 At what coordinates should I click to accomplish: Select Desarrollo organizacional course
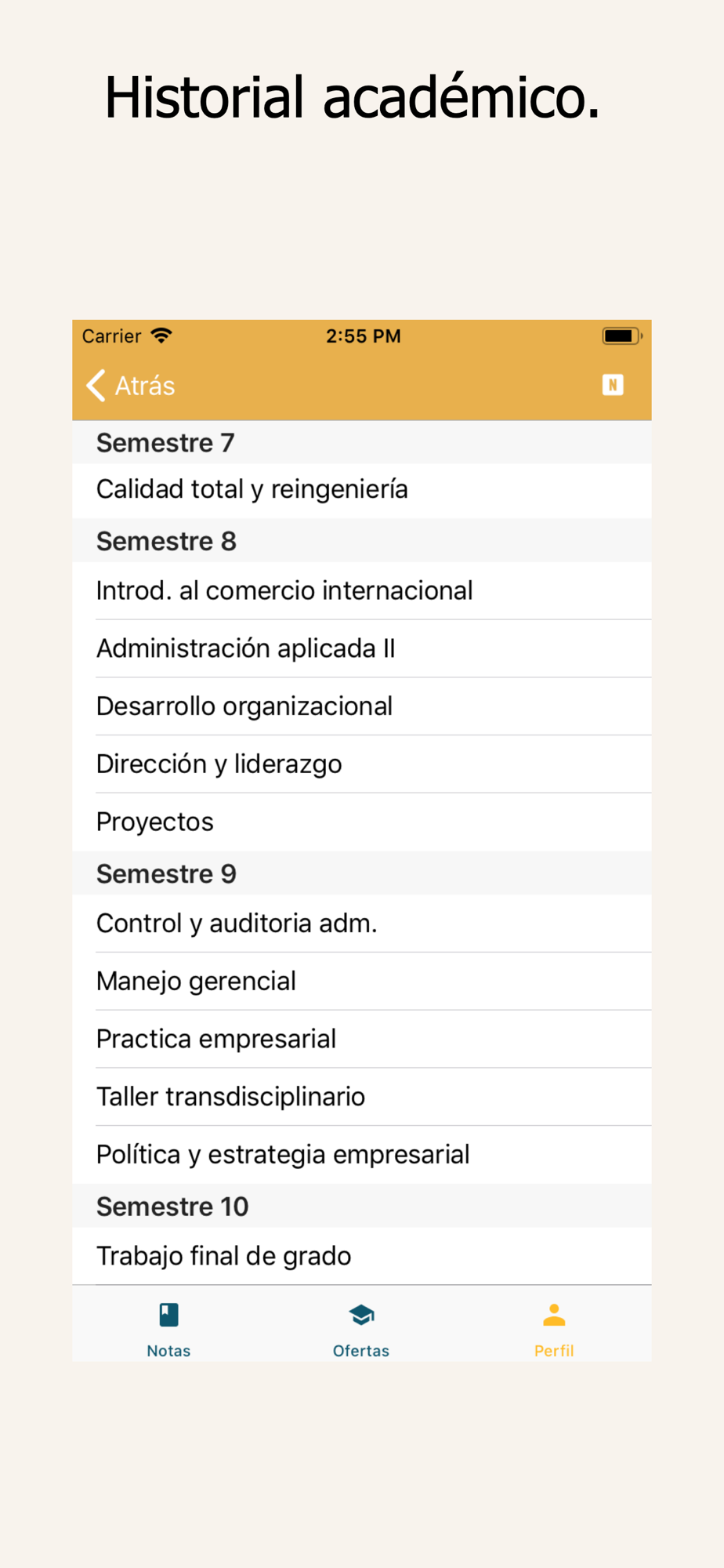tap(362, 706)
